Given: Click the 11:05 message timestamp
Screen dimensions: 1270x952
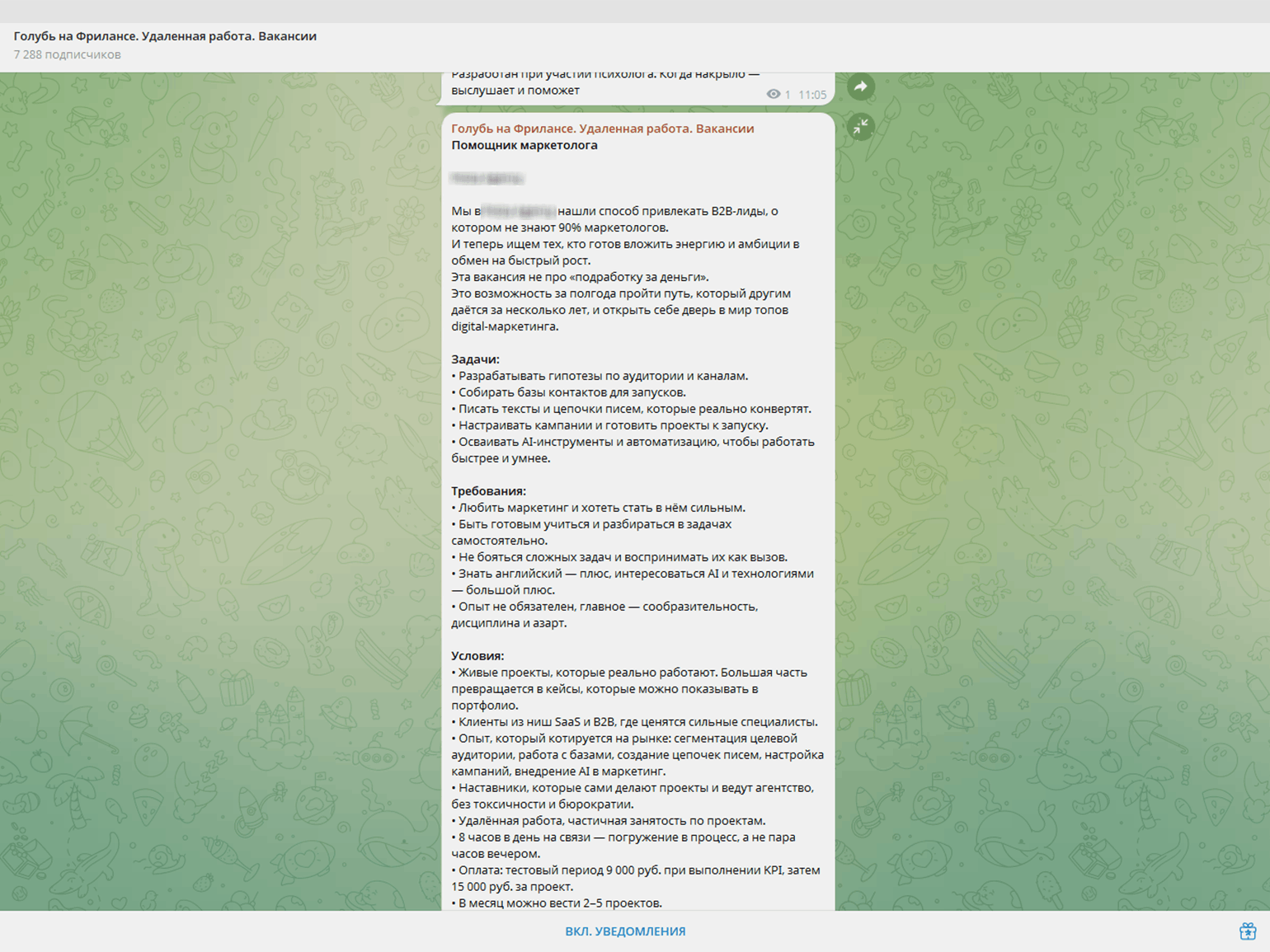Looking at the screenshot, I should point(811,95).
